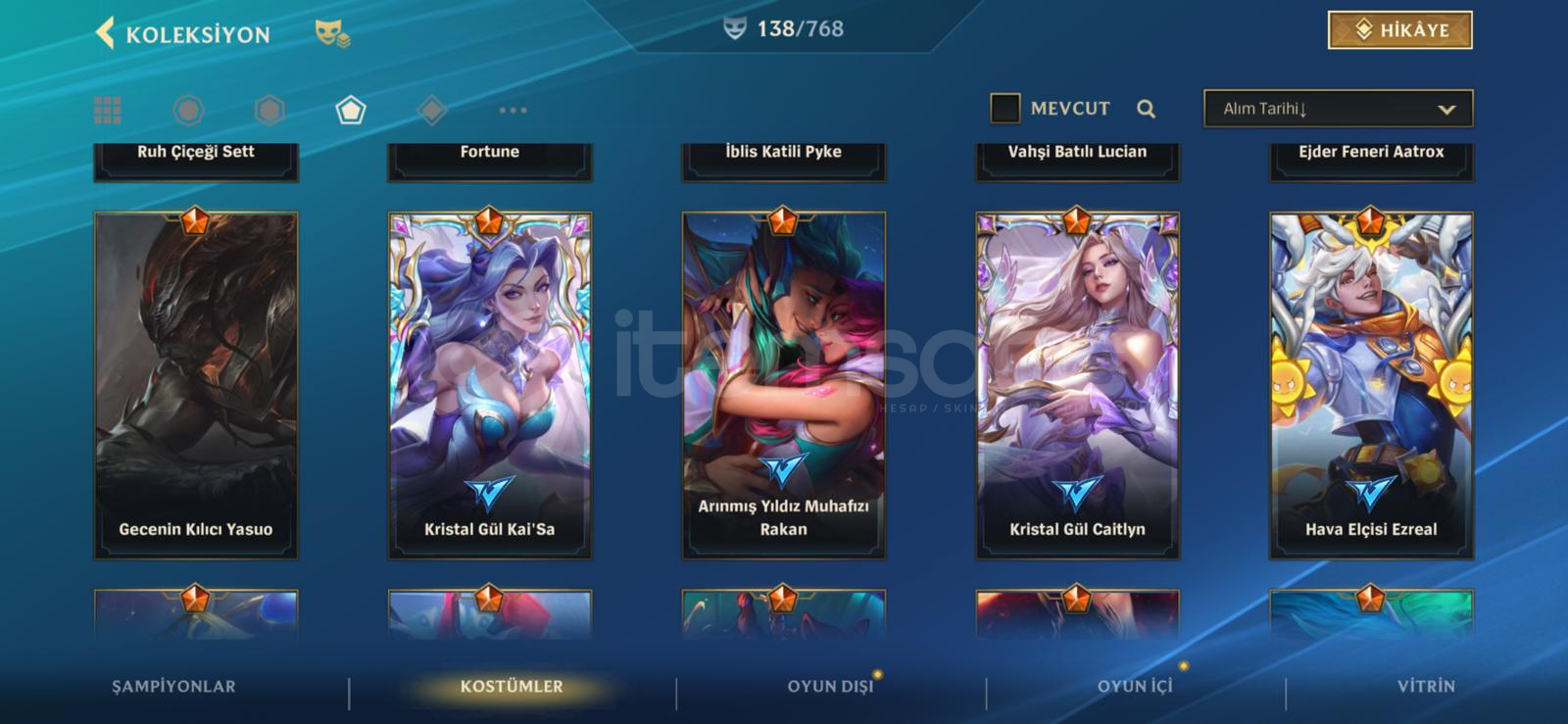1568x724 pixels.
Task: Open the Hava Elçisi Ezreal skin card
Action: point(1371,385)
